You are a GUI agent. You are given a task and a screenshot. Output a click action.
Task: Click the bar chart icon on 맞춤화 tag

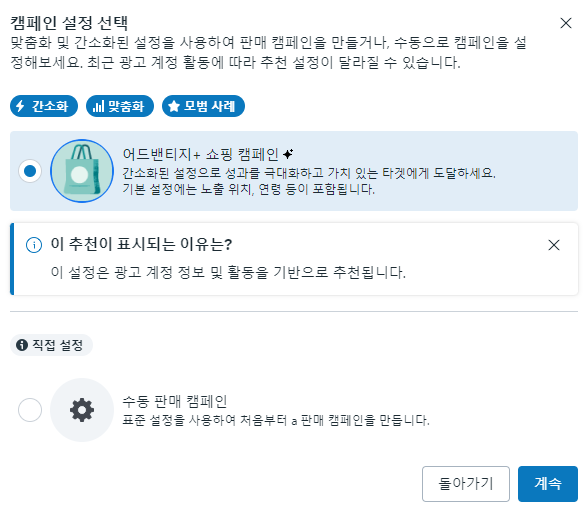tap(98, 106)
